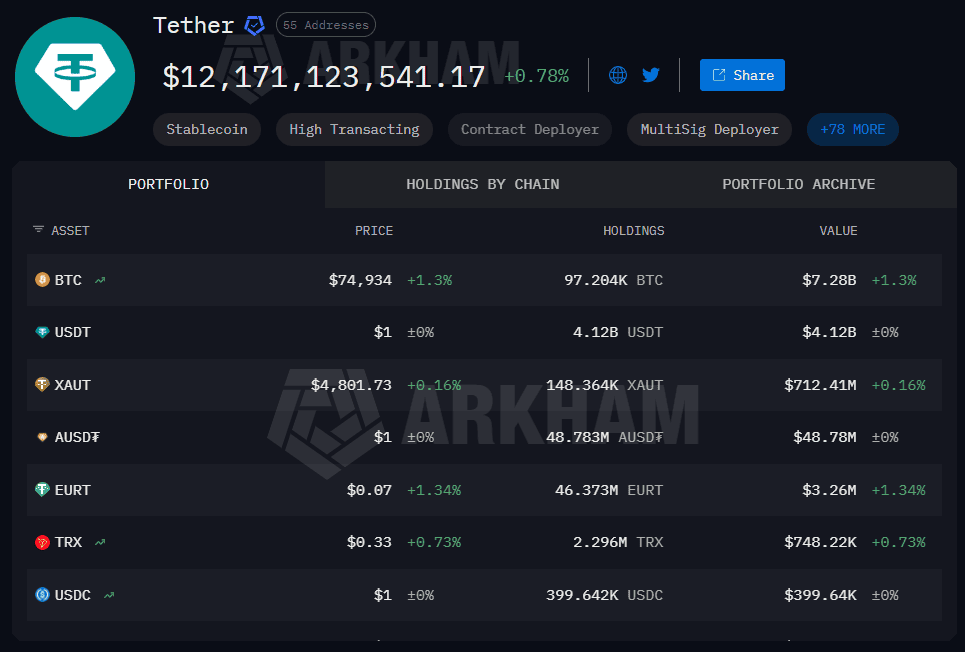Open the 55 Addresses list
The height and width of the screenshot is (652, 965).
click(x=325, y=24)
